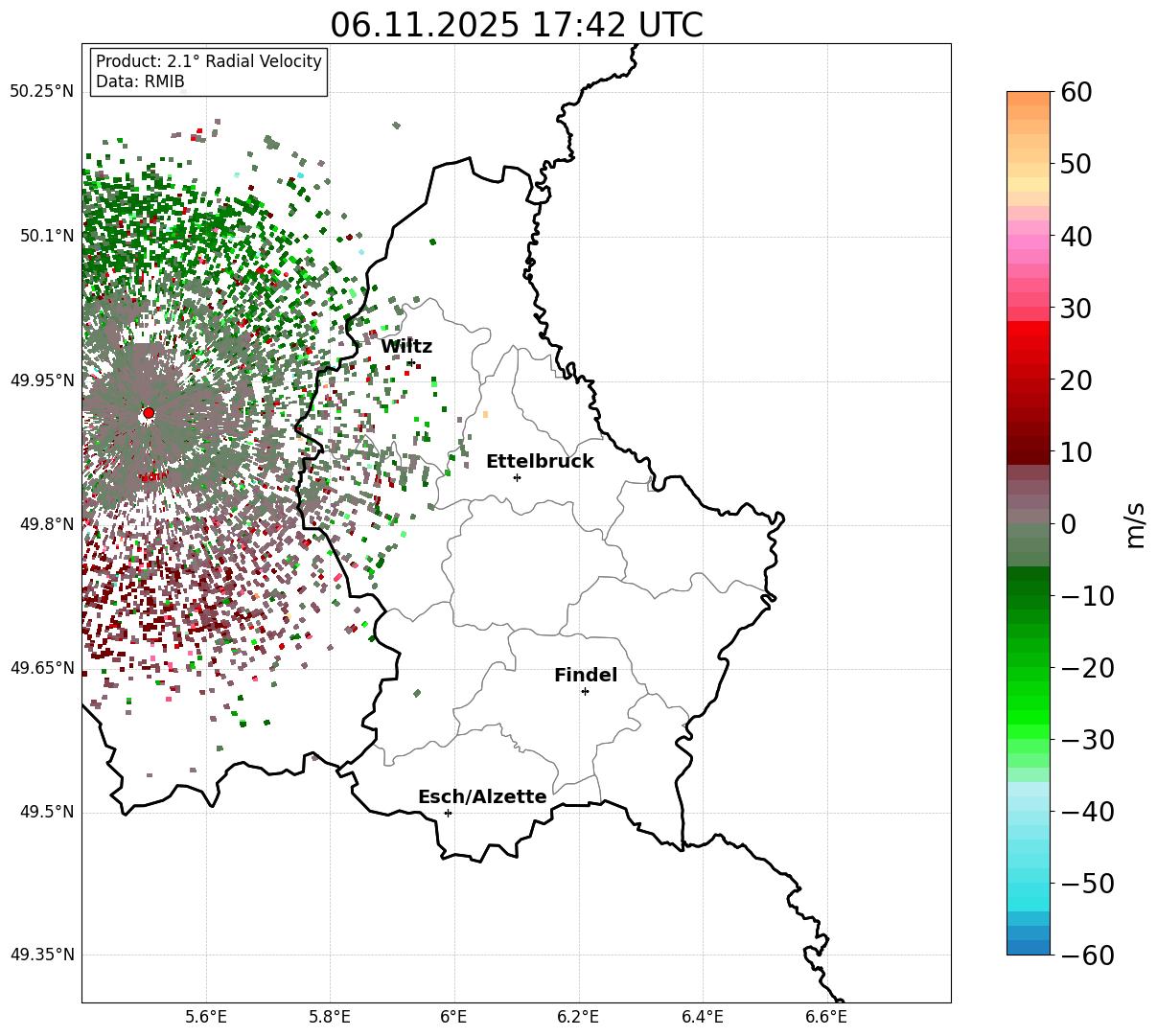Click the title 06.11.2025 17:42 UTC
The width and height of the screenshot is (1157, 1036).
516,25
